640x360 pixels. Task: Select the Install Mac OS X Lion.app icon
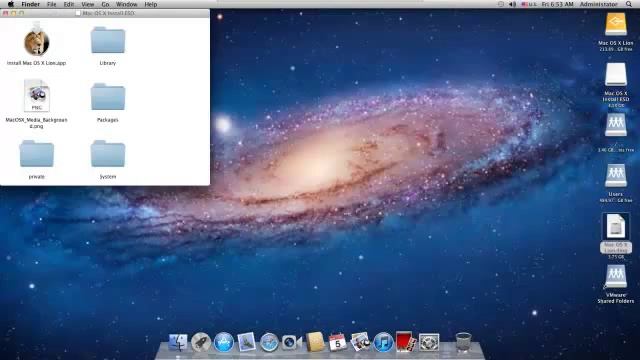(x=36, y=42)
